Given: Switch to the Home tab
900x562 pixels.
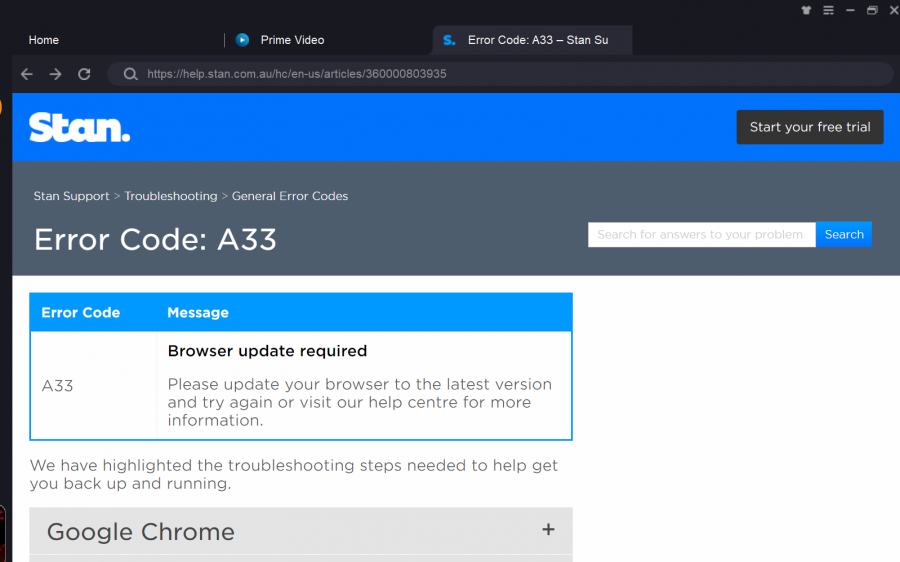Looking at the screenshot, I should tap(44, 40).
